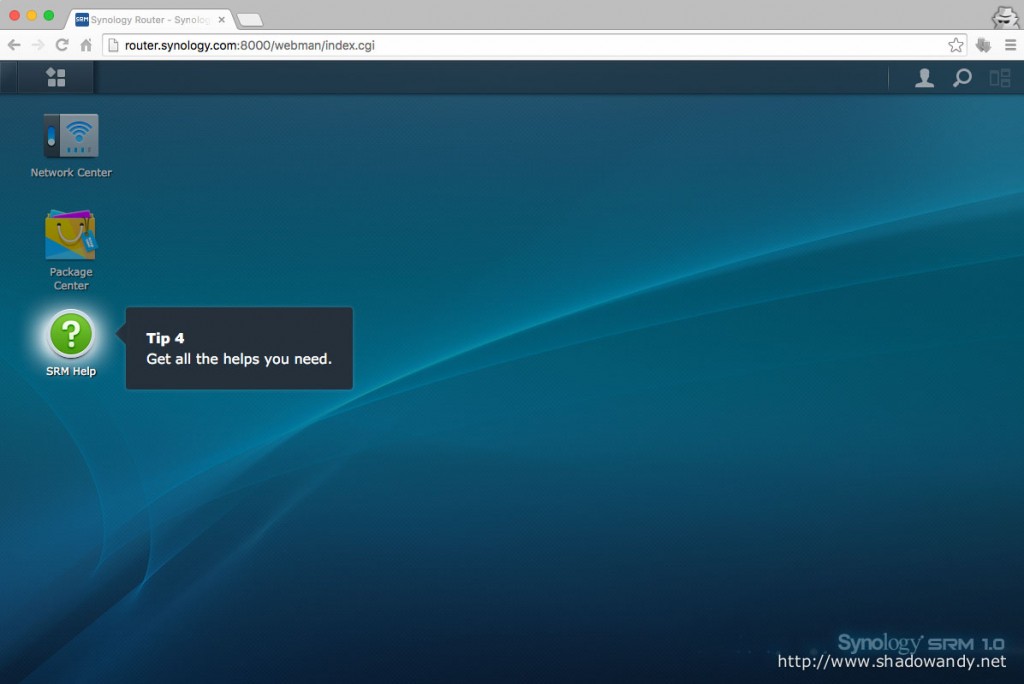Open the Network Center app icon
Image resolution: width=1024 pixels, height=684 pixels.
pyautogui.click(x=71, y=136)
